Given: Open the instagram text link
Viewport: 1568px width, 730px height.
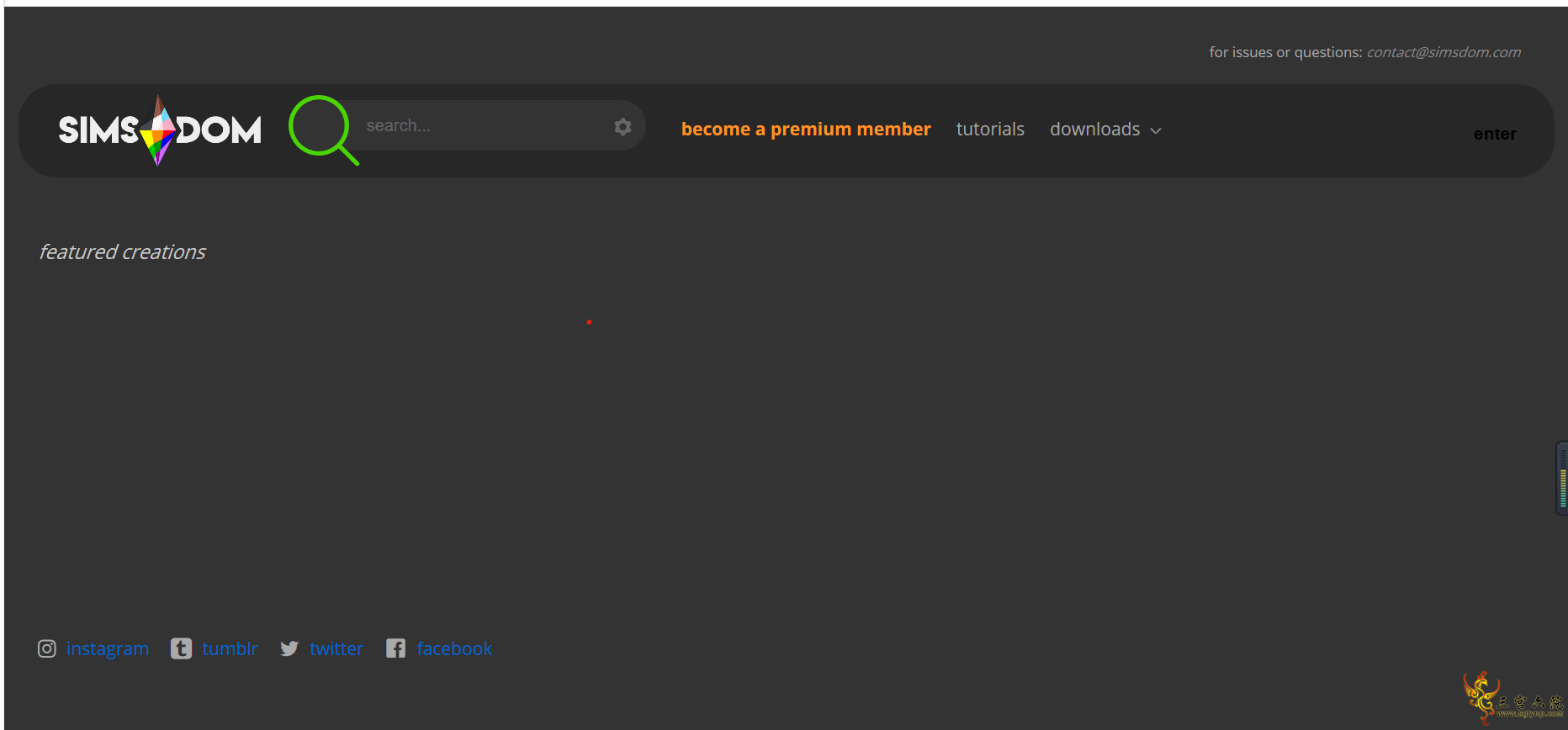Looking at the screenshot, I should tap(108, 648).
